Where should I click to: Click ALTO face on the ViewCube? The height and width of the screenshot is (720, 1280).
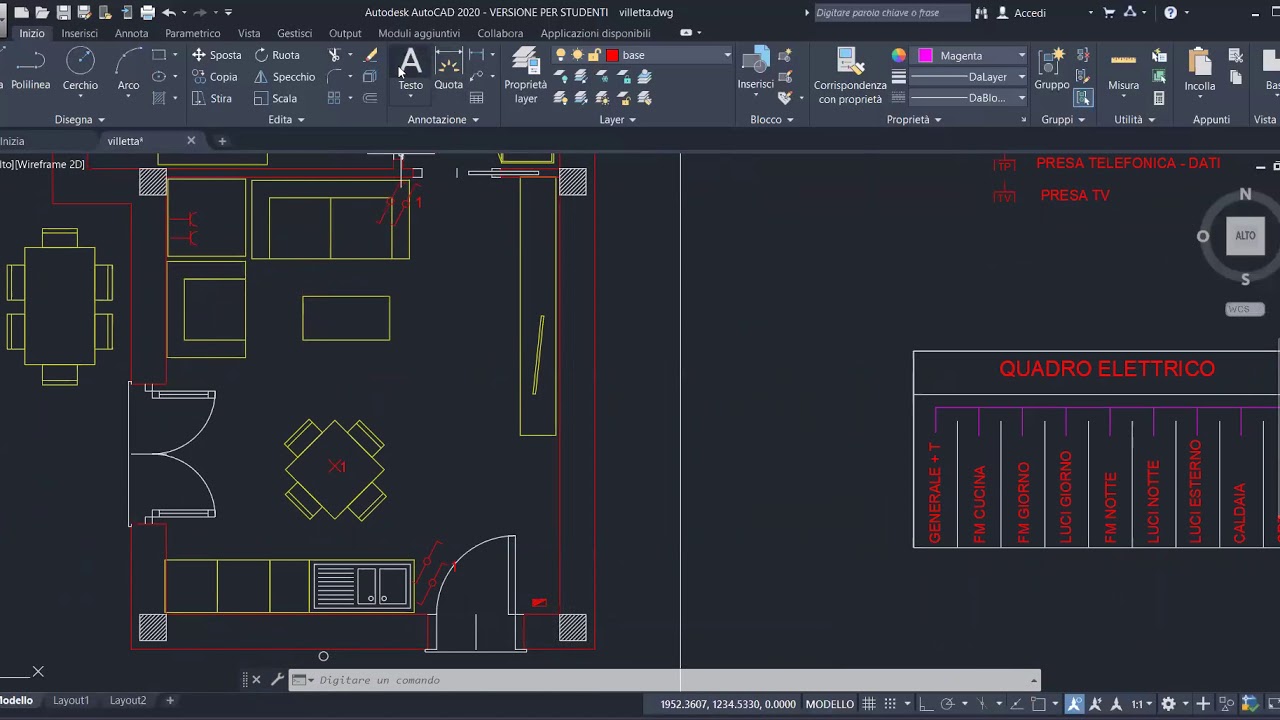click(1245, 236)
